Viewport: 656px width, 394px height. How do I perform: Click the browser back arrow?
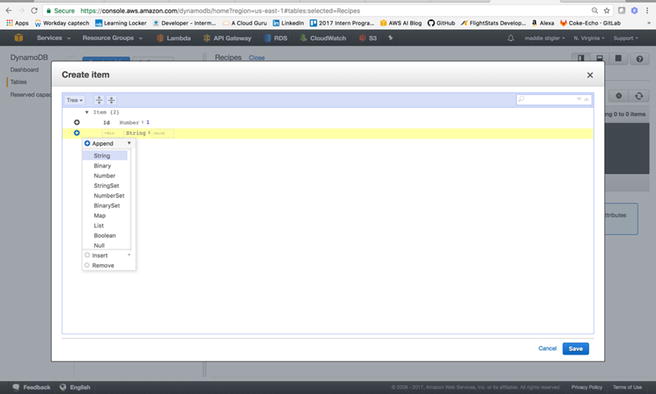pos(9,10)
